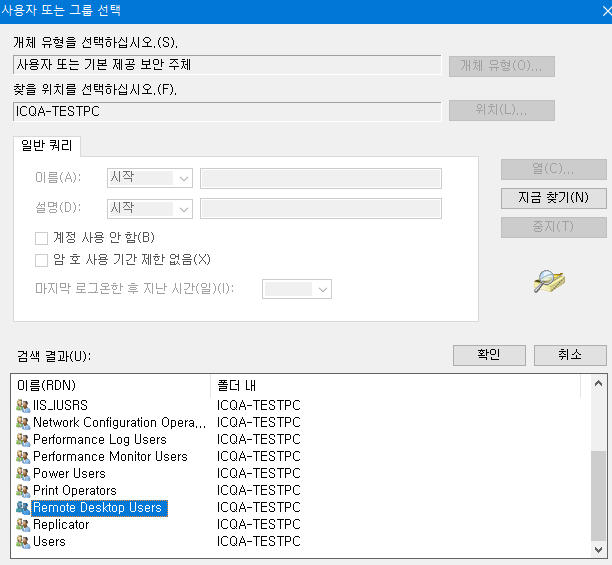Image resolution: width=612 pixels, height=565 pixels.
Task: Select Print Operators entry
Action: click(75, 490)
